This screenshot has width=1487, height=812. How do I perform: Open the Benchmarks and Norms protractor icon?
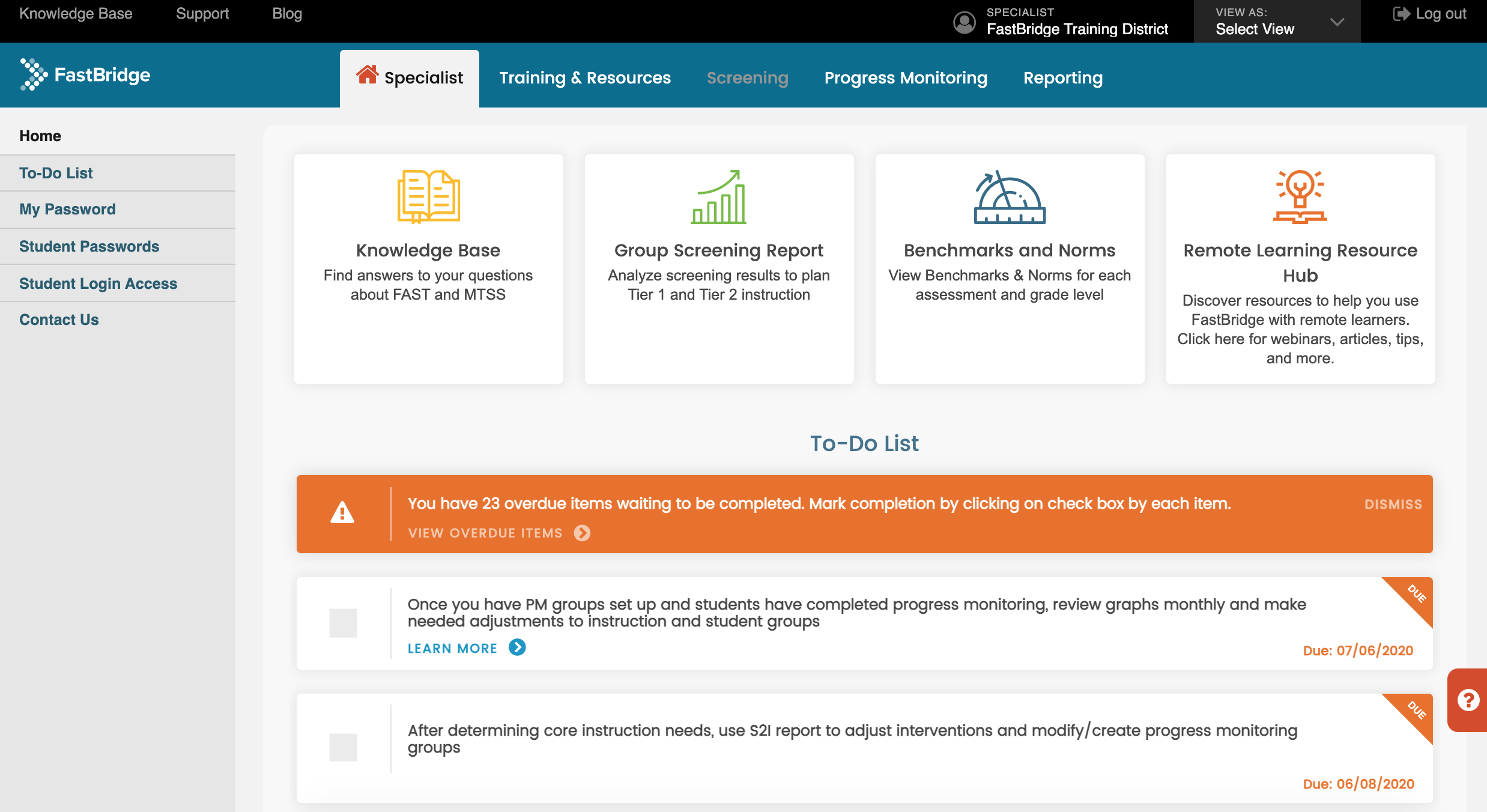click(x=1009, y=196)
